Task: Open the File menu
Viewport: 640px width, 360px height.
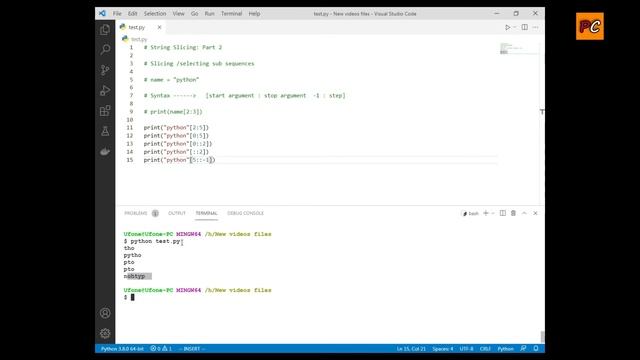Action: pos(117,13)
